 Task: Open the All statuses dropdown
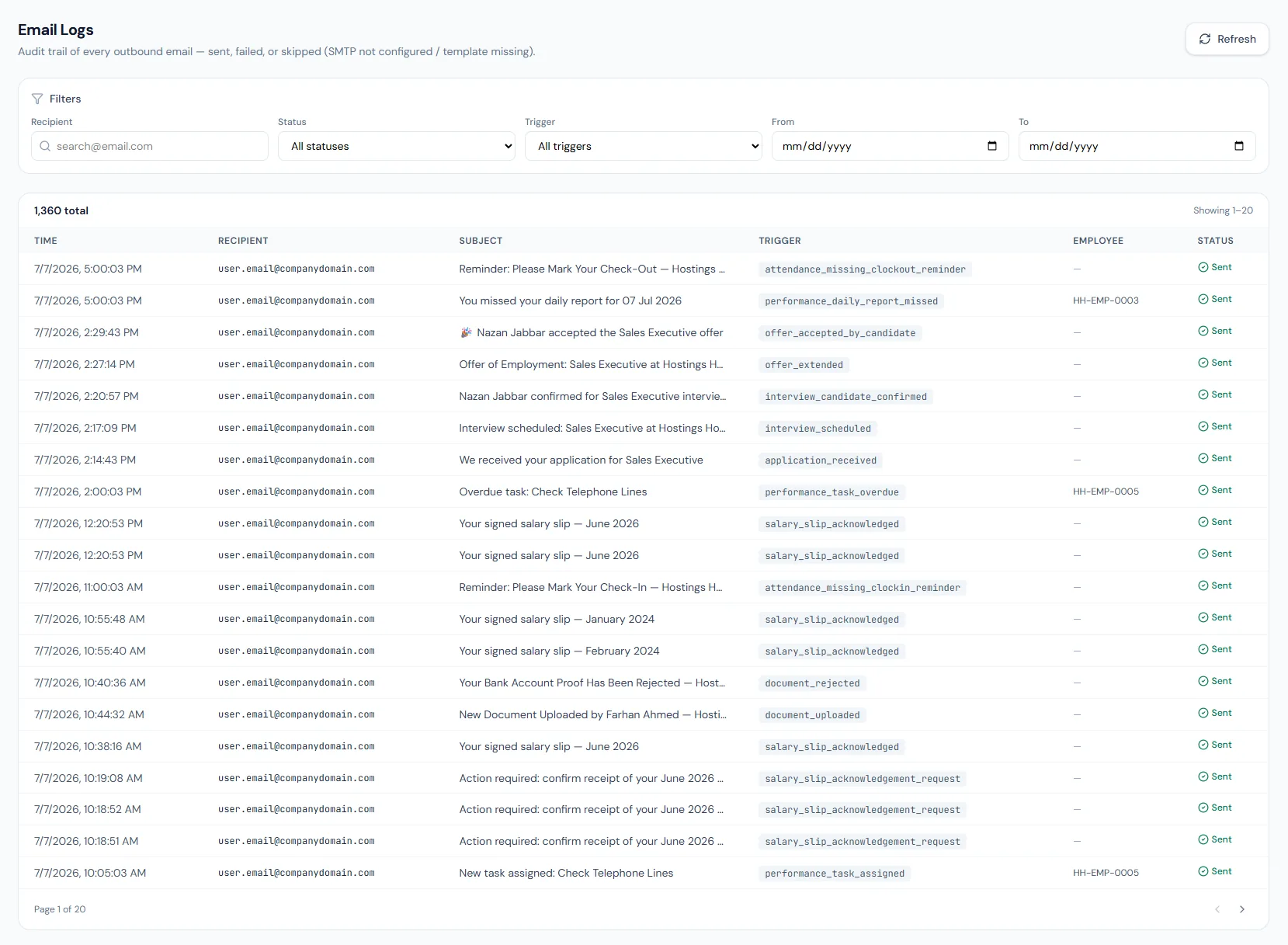pos(397,146)
